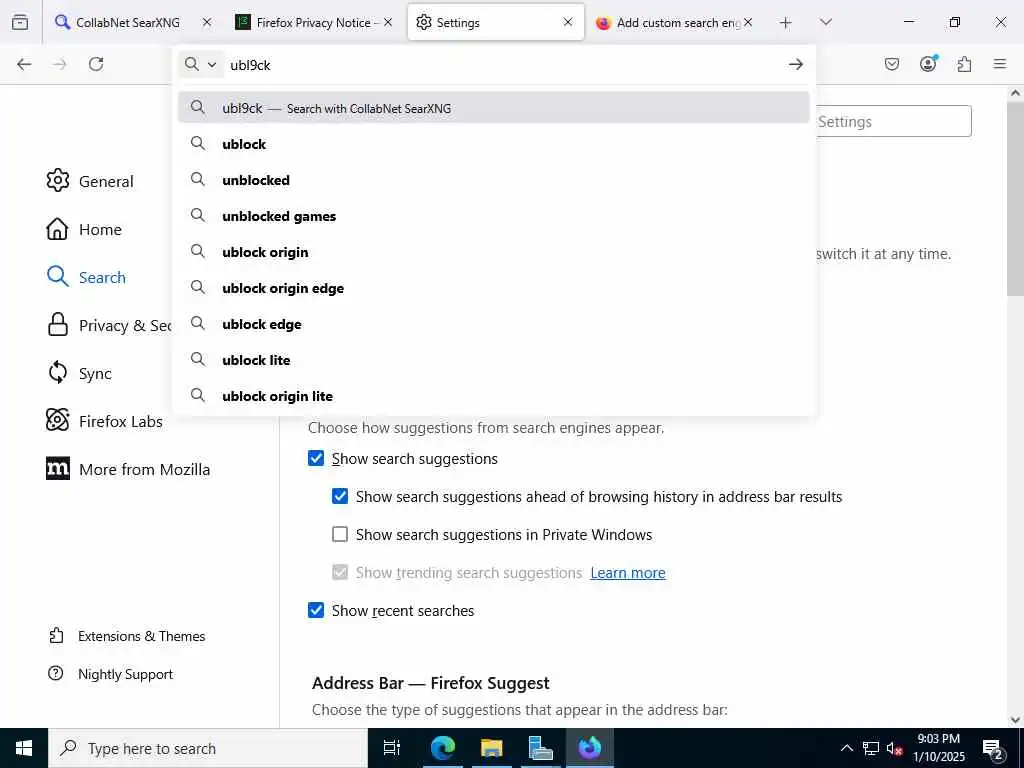Click the Find in Settings search box
Screen dimensions: 1024x768
[893, 121]
